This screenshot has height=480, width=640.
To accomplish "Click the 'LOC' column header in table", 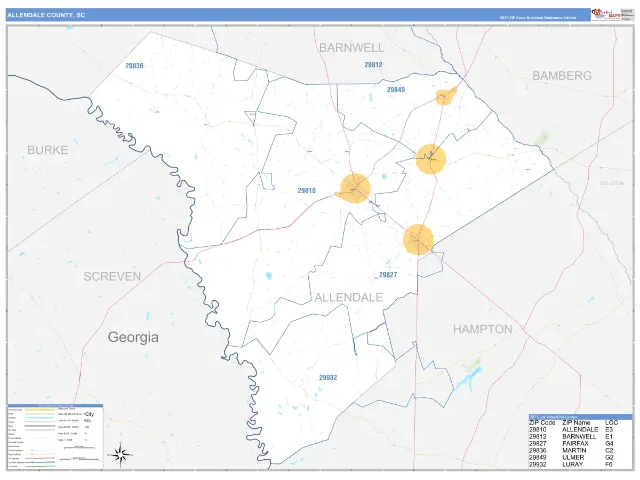I will pyautogui.click(x=611, y=423).
